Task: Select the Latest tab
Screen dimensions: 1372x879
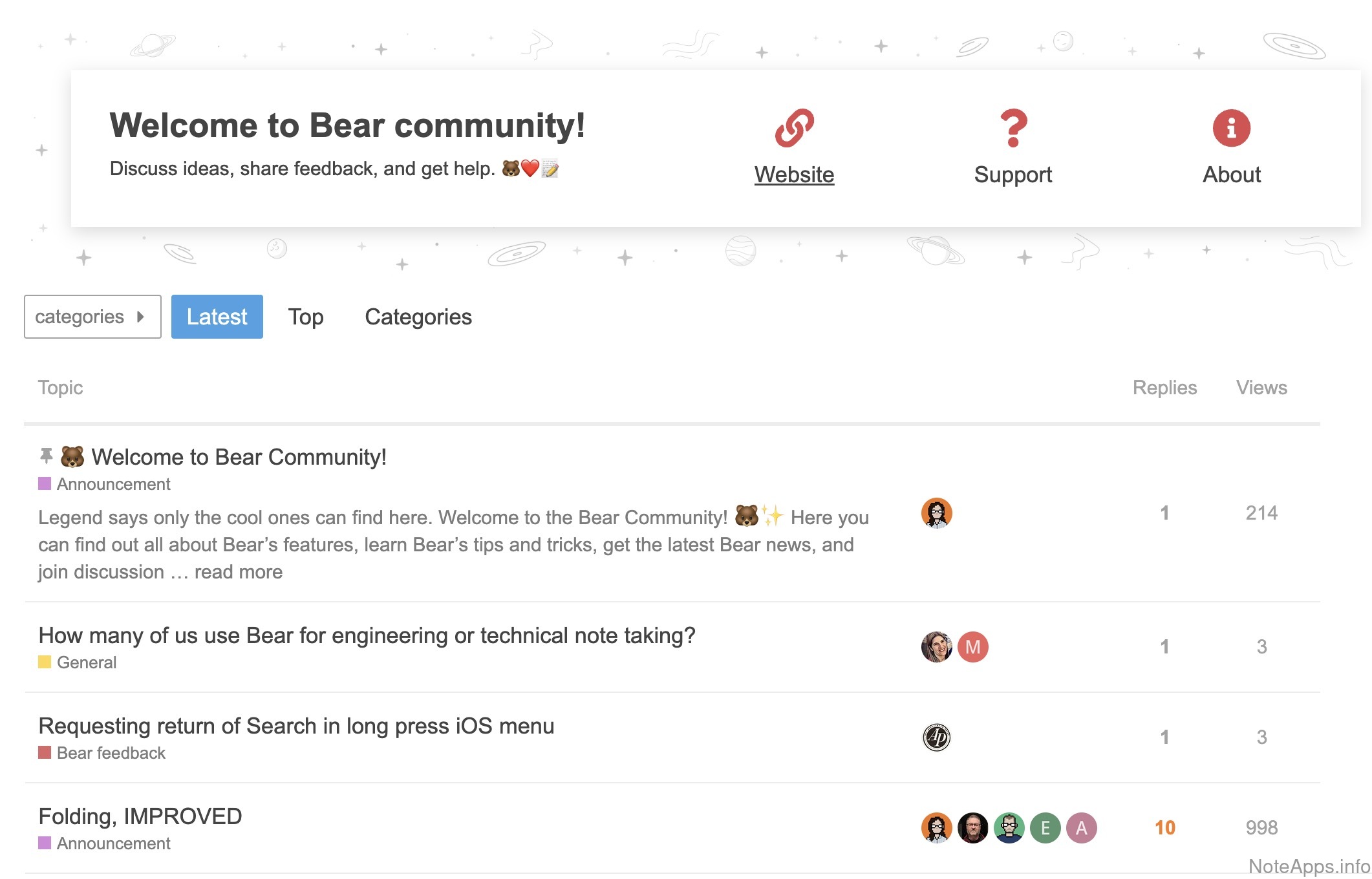Action: (x=217, y=317)
